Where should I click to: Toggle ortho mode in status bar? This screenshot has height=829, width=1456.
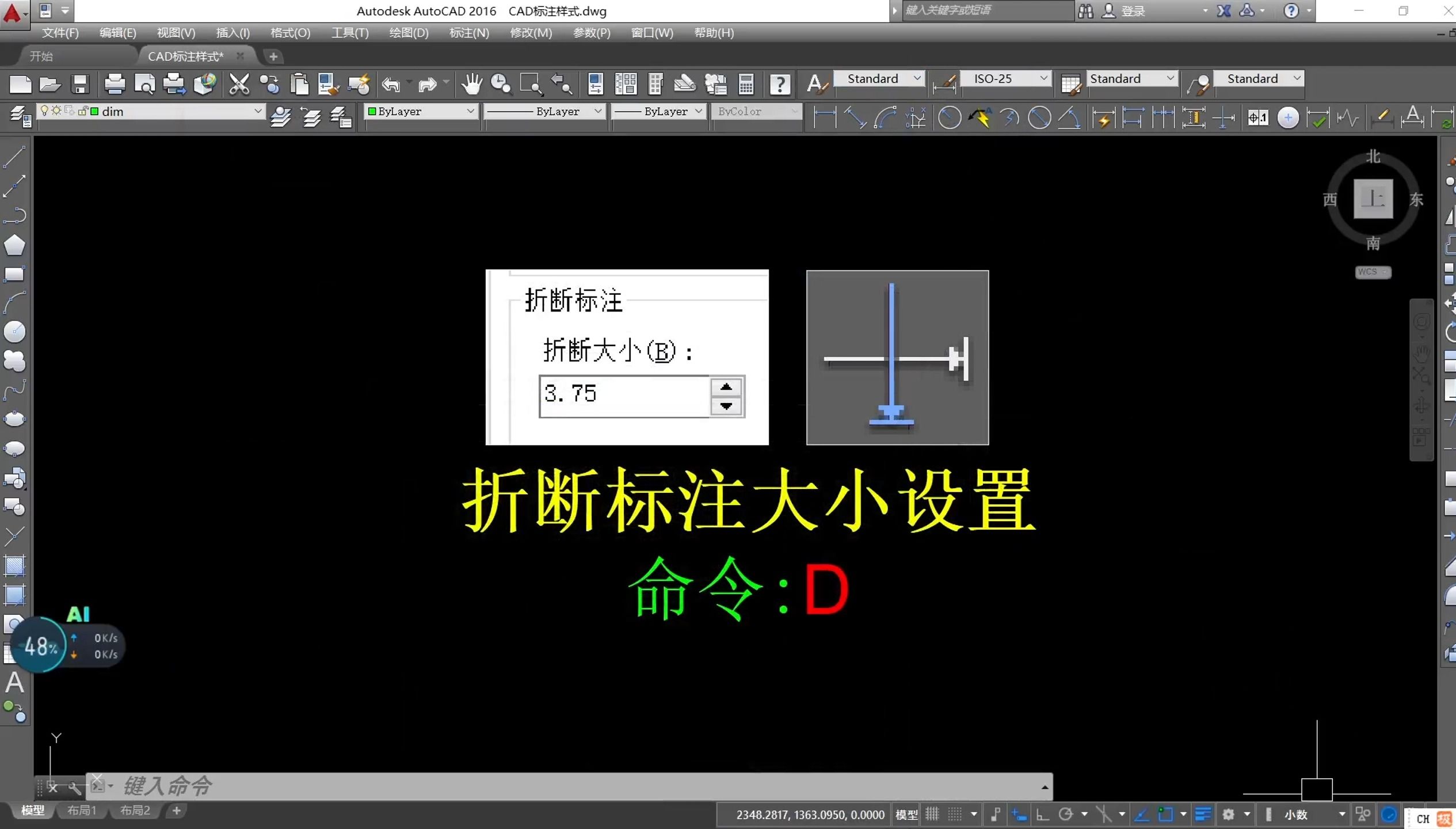click(x=1042, y=814)
